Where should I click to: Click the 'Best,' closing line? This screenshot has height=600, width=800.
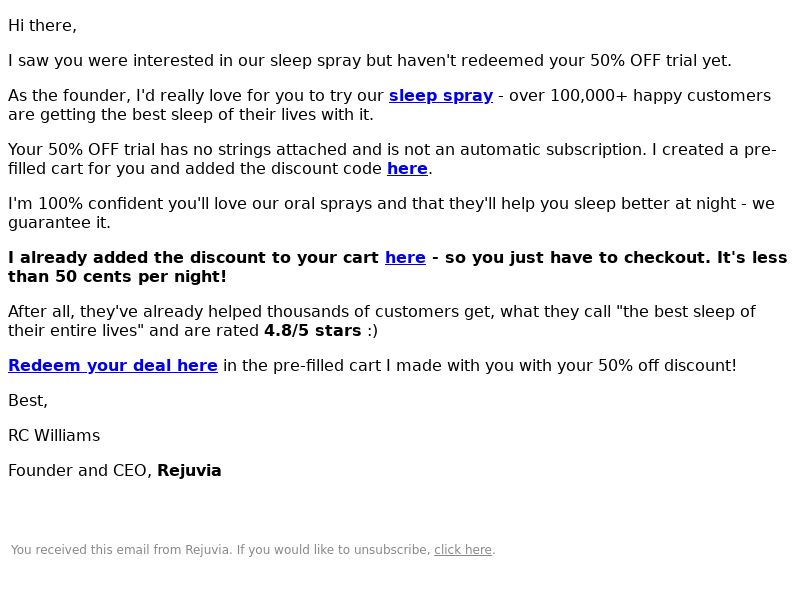28,401
